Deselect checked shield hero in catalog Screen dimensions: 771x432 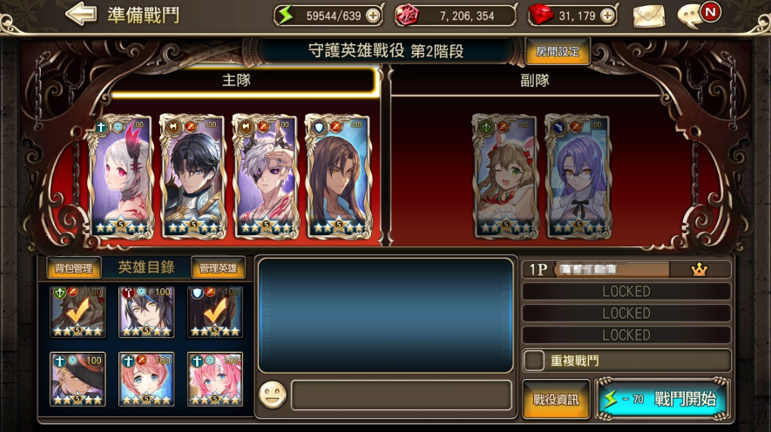pos(215,312)
